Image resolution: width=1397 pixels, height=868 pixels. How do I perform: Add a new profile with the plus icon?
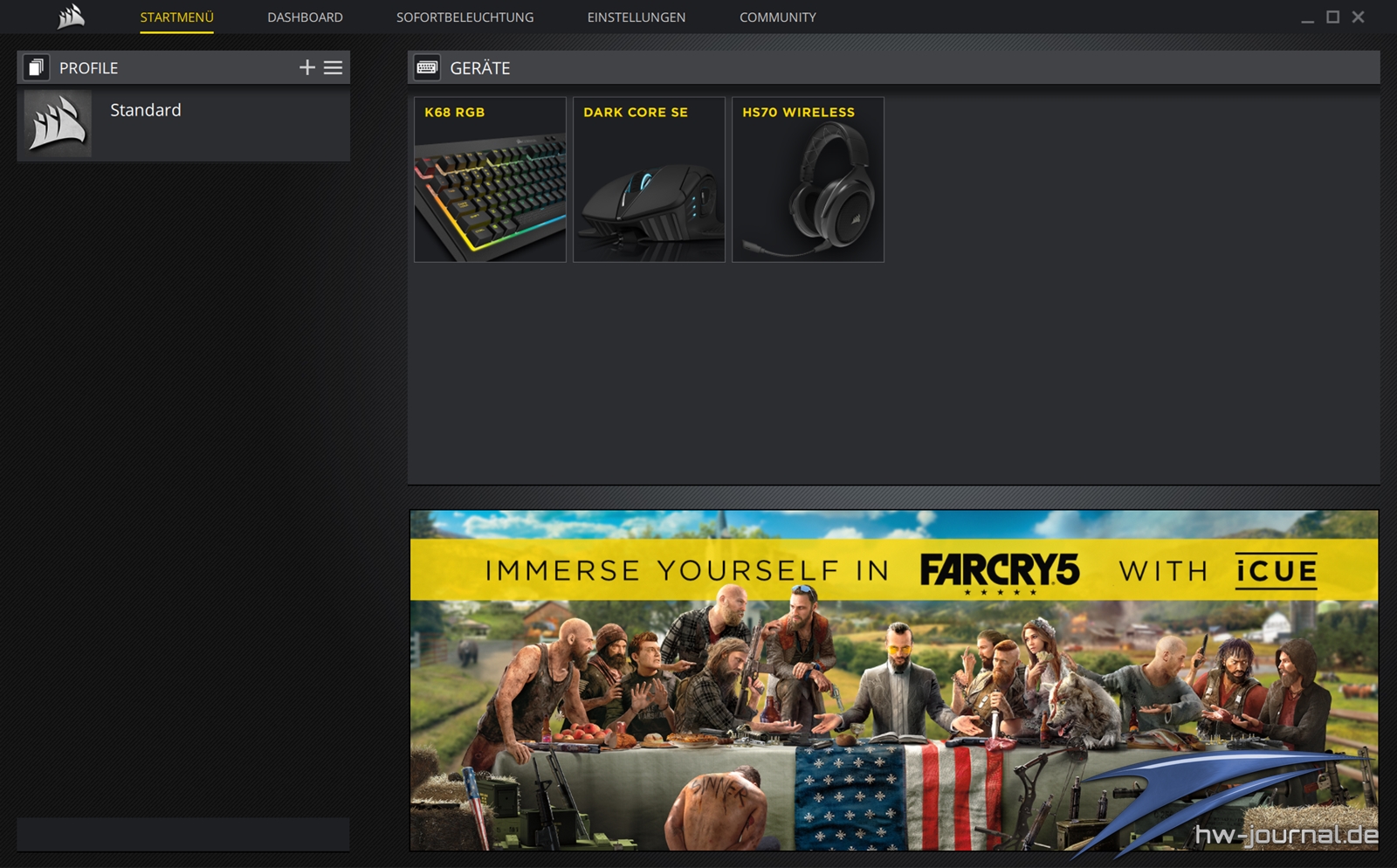(x=307, y=67)
